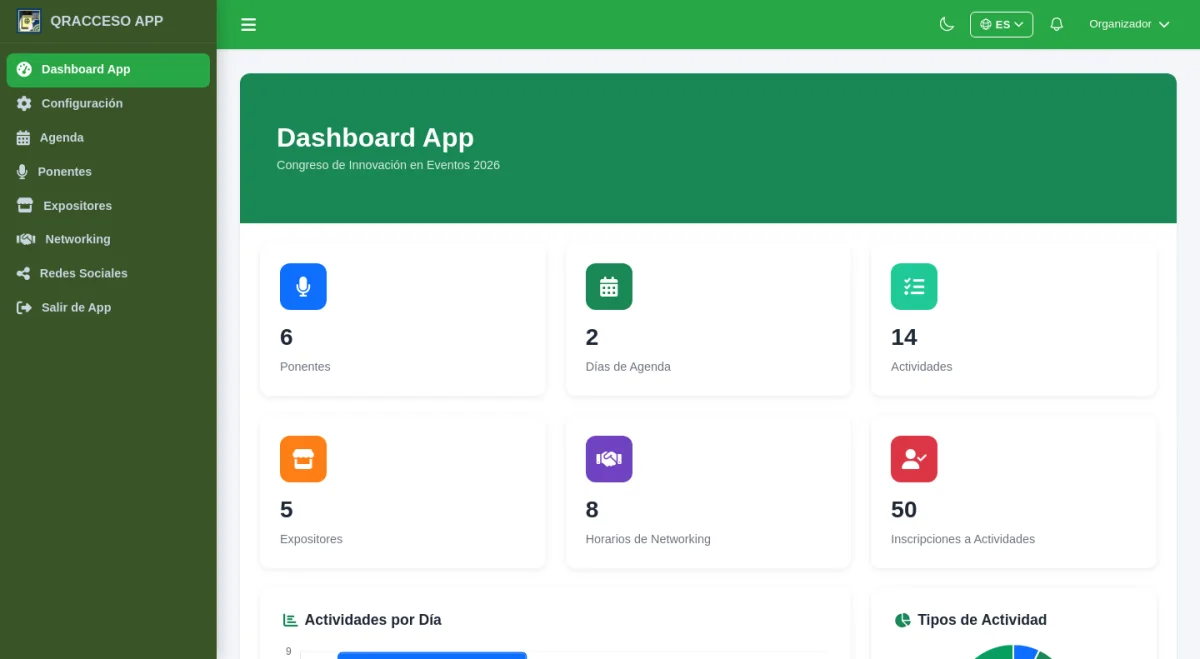Click the bar chart icon beside Actividades por Día
Viewport: 1200px width, 659px height.
pyautogui.click(x=290, y=620)
